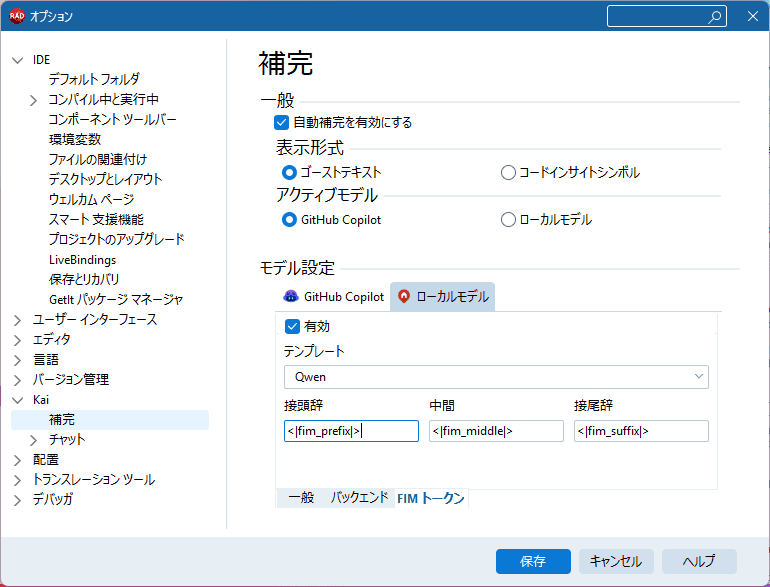The image size is (770, 587).
Task: Select デスクトップとレイアウト tree item
Action: 106,179
